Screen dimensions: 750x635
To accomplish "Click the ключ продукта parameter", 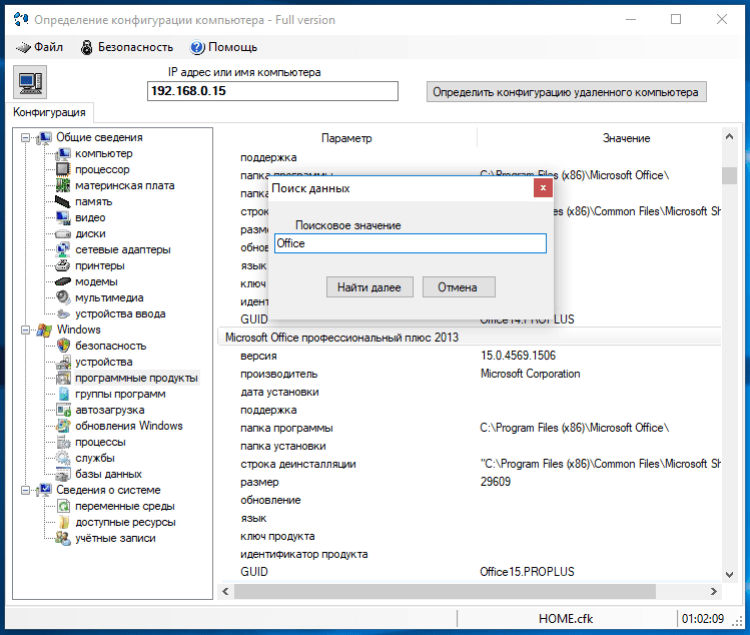I will coord(277,536).
